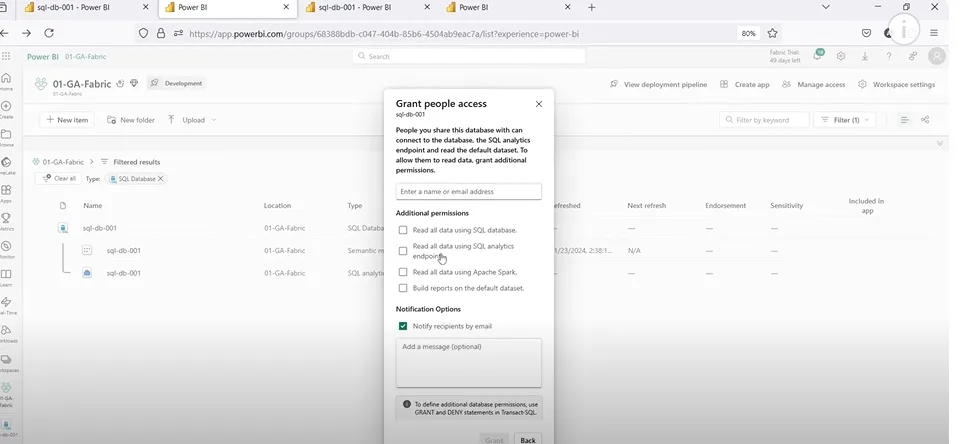Switch to the third browser tab sql-db-001

[354, 7]
